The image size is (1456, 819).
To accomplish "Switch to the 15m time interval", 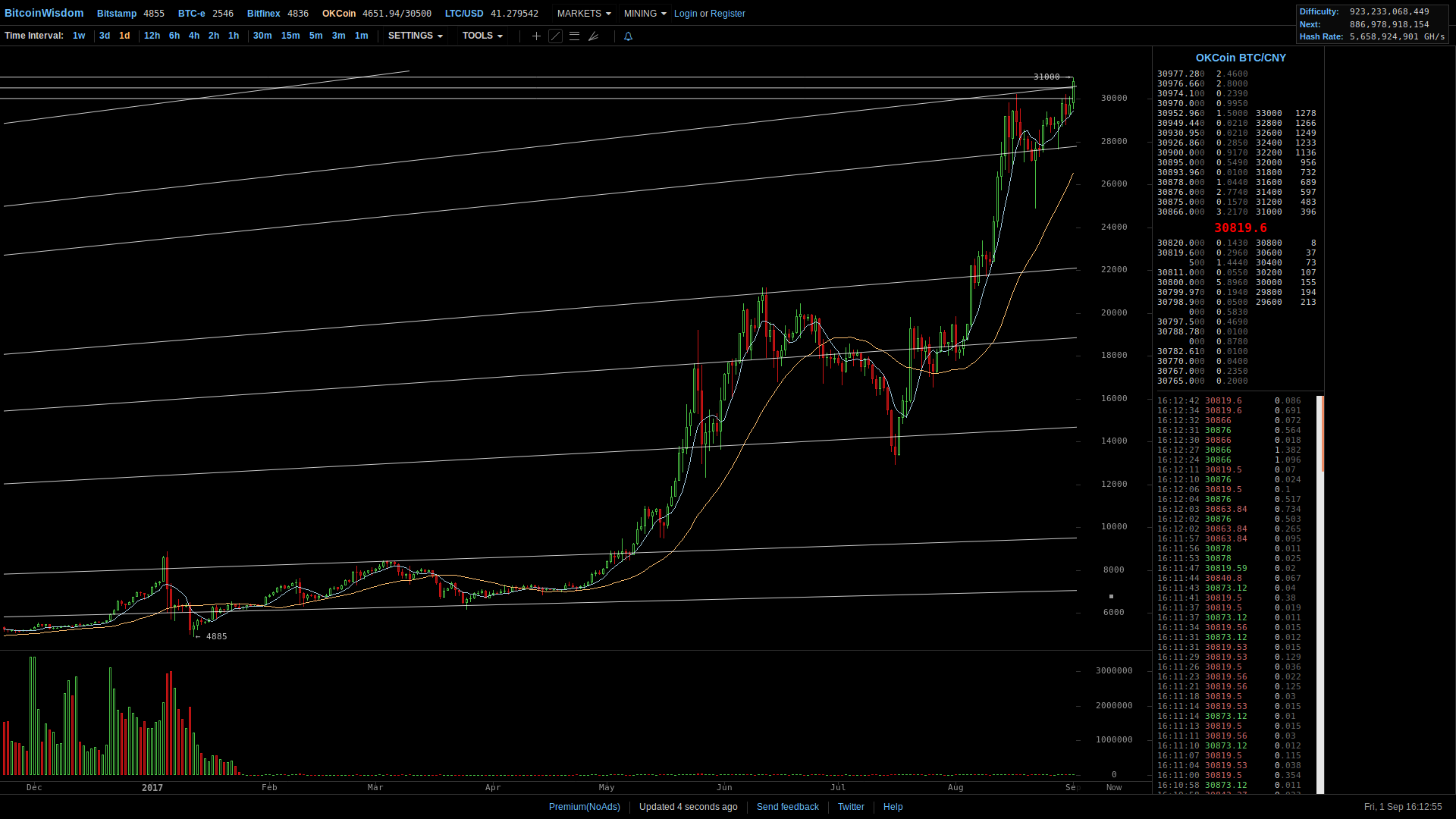I will [290, 36].
